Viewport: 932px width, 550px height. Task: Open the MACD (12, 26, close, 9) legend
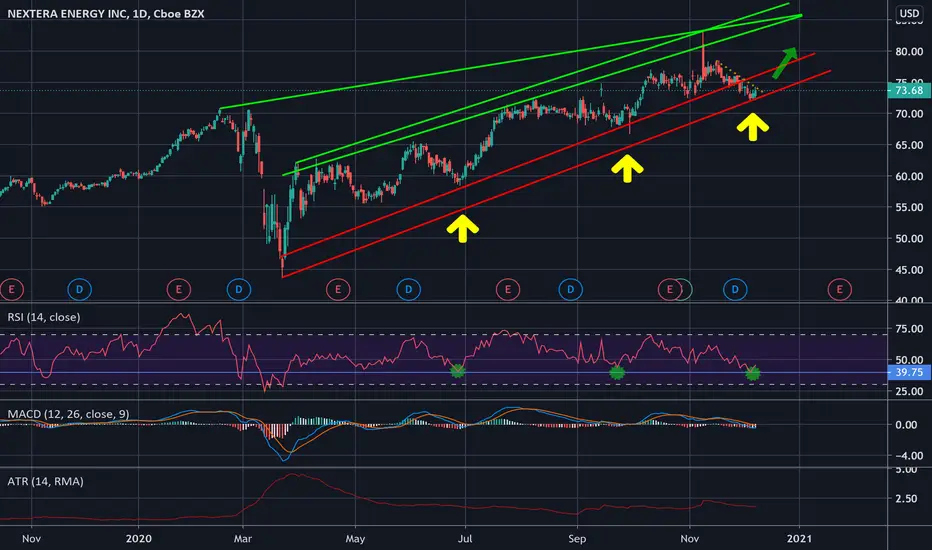coord(68,414)
